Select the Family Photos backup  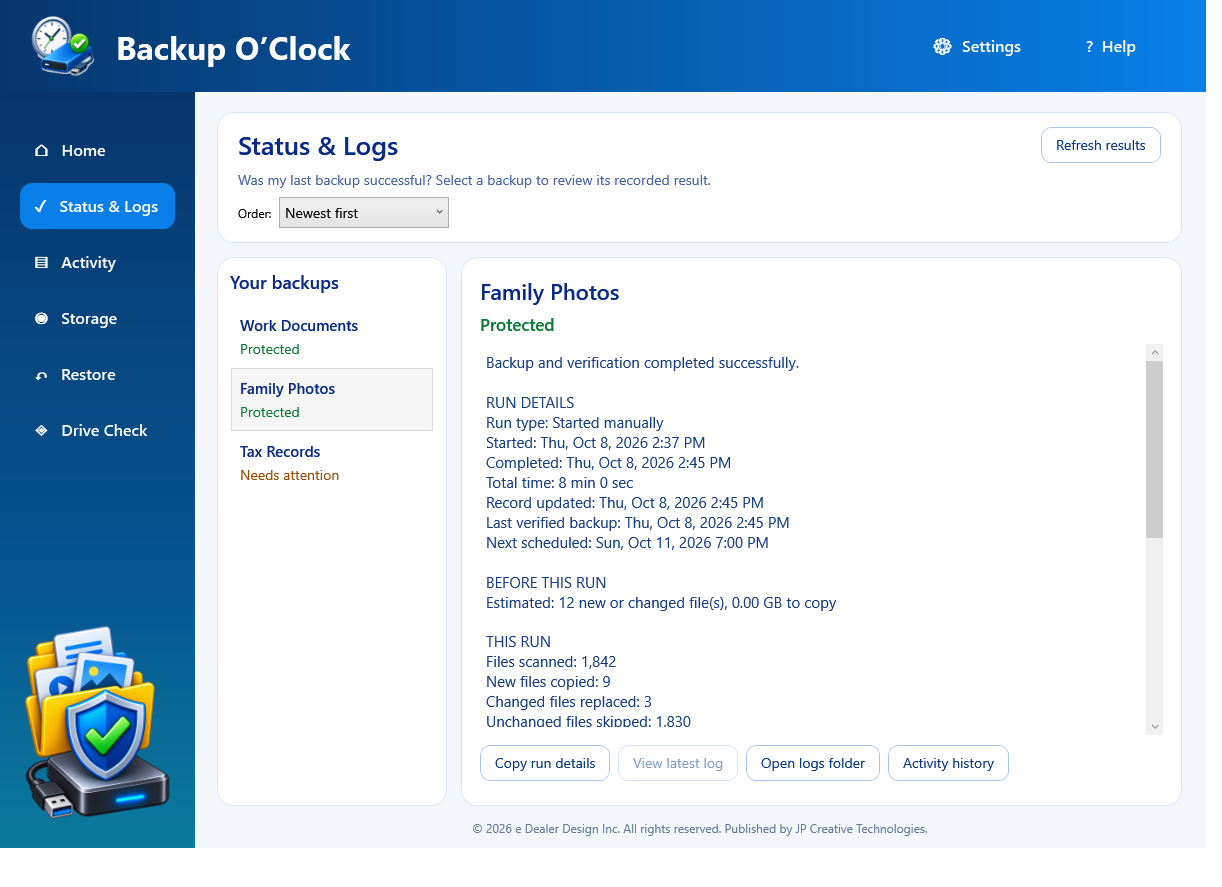click(332, 400)
